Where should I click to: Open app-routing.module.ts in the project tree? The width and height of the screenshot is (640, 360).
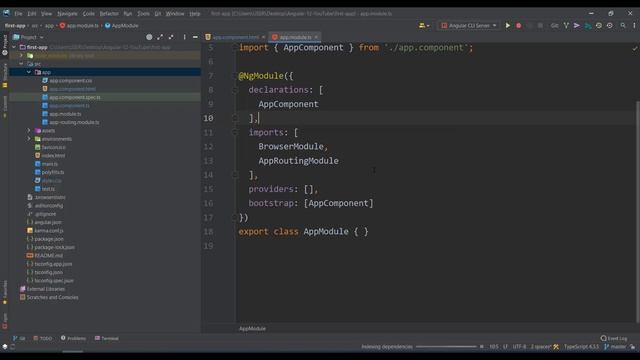(x=74, y=122)
